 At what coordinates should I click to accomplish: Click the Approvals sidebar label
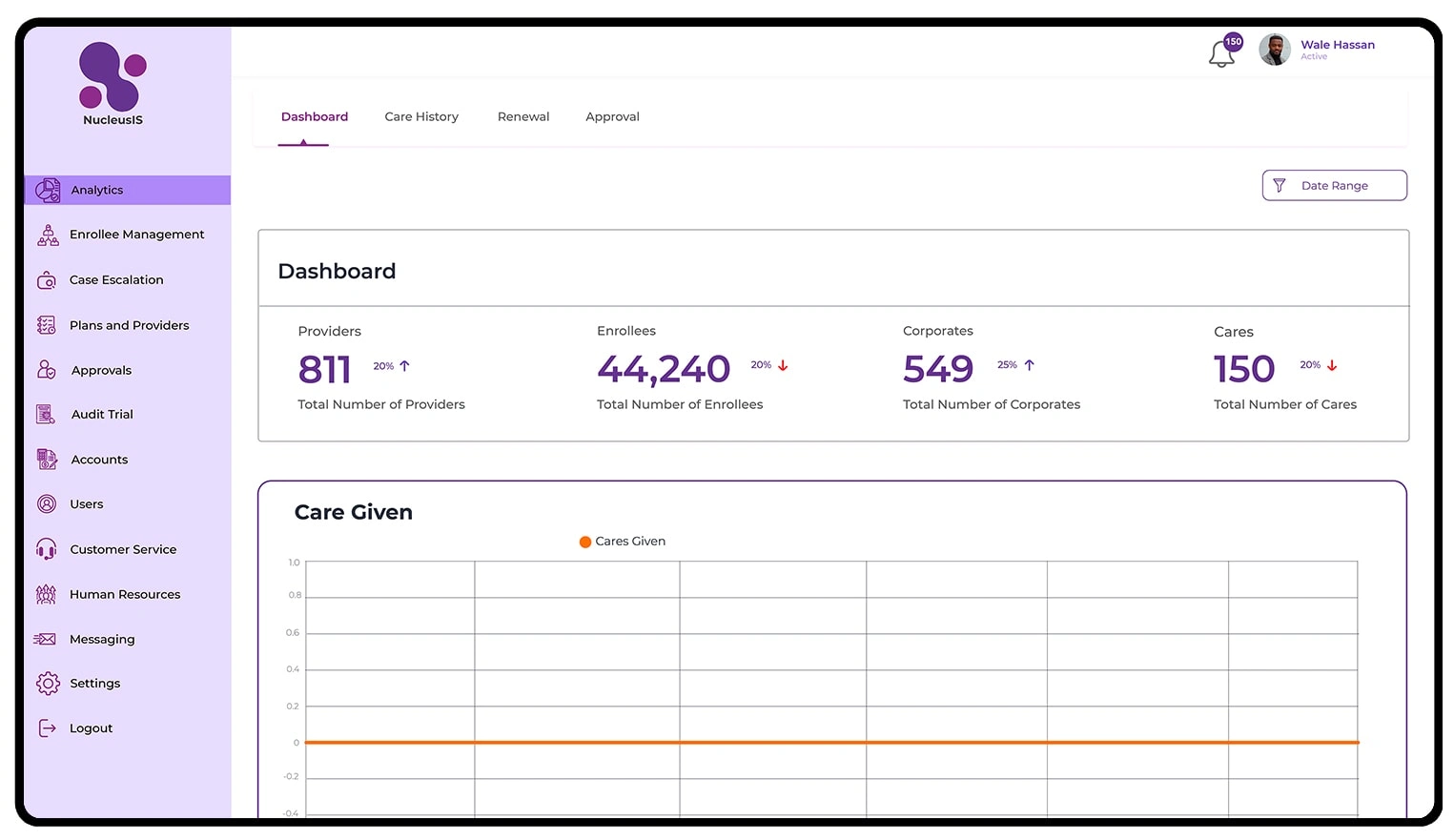pos(101,371)
